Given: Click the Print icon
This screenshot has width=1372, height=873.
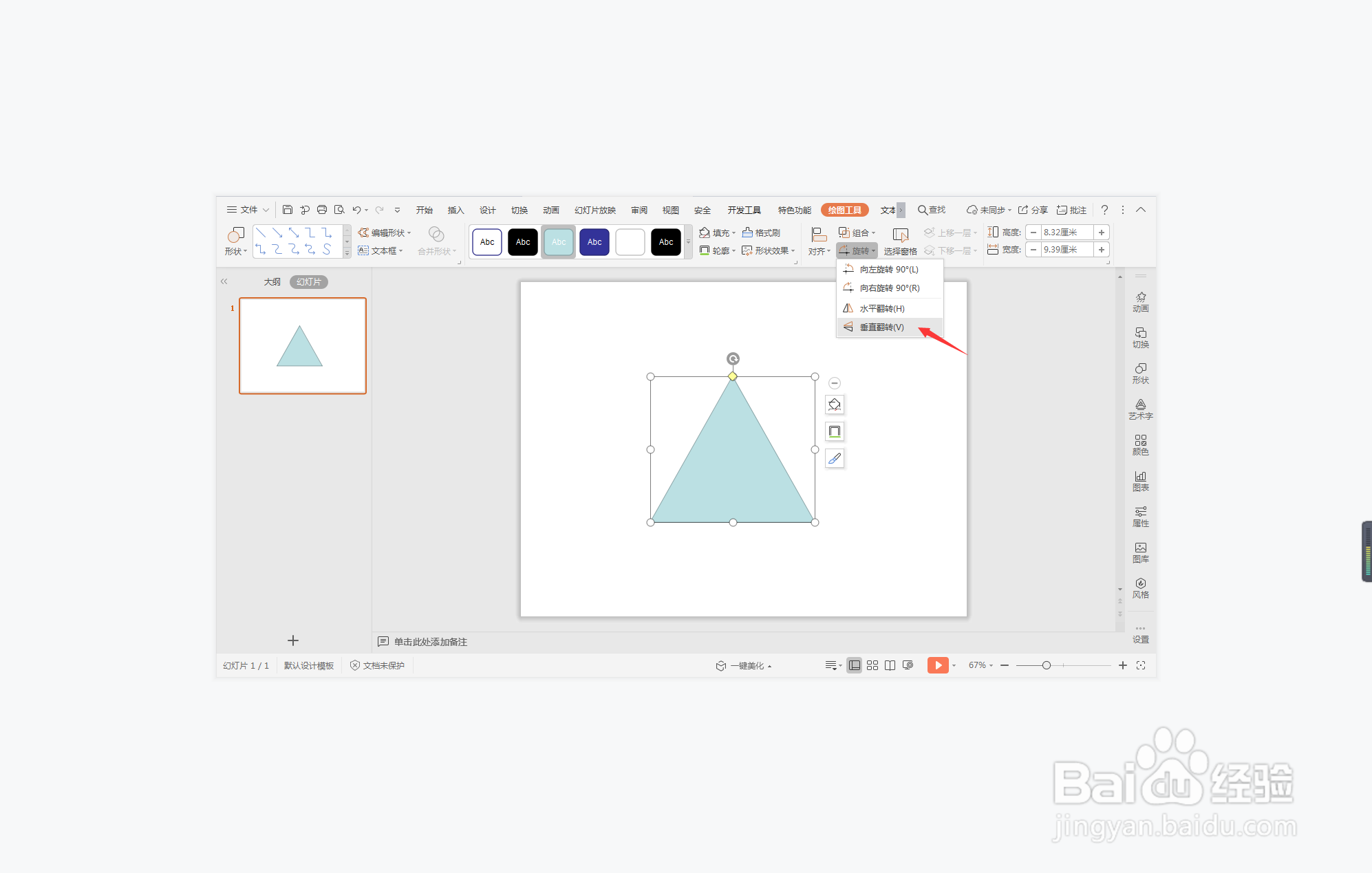Looking at the screenshot, I should (x=322, y=210).
